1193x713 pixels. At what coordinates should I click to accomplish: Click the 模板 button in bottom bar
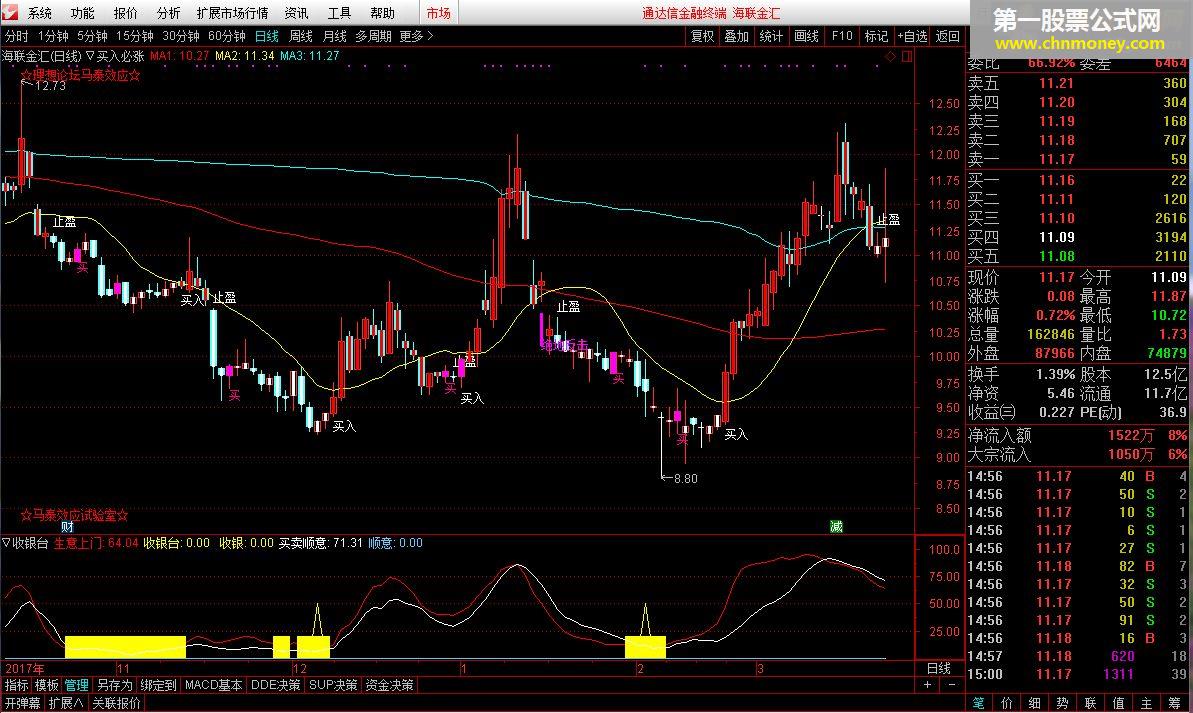pyautogui.click(x=46, y=685)
